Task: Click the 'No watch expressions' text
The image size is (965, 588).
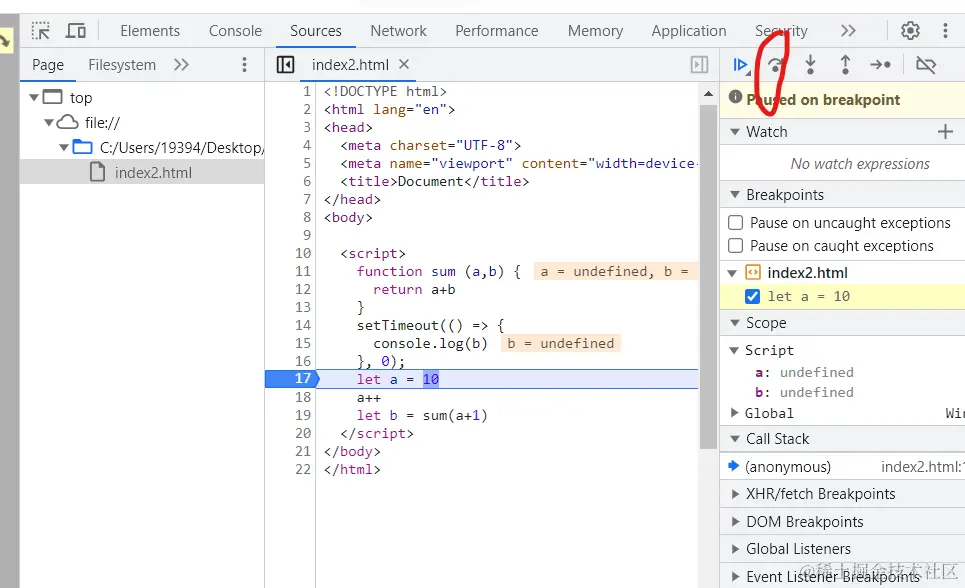Action: (860, 164)
